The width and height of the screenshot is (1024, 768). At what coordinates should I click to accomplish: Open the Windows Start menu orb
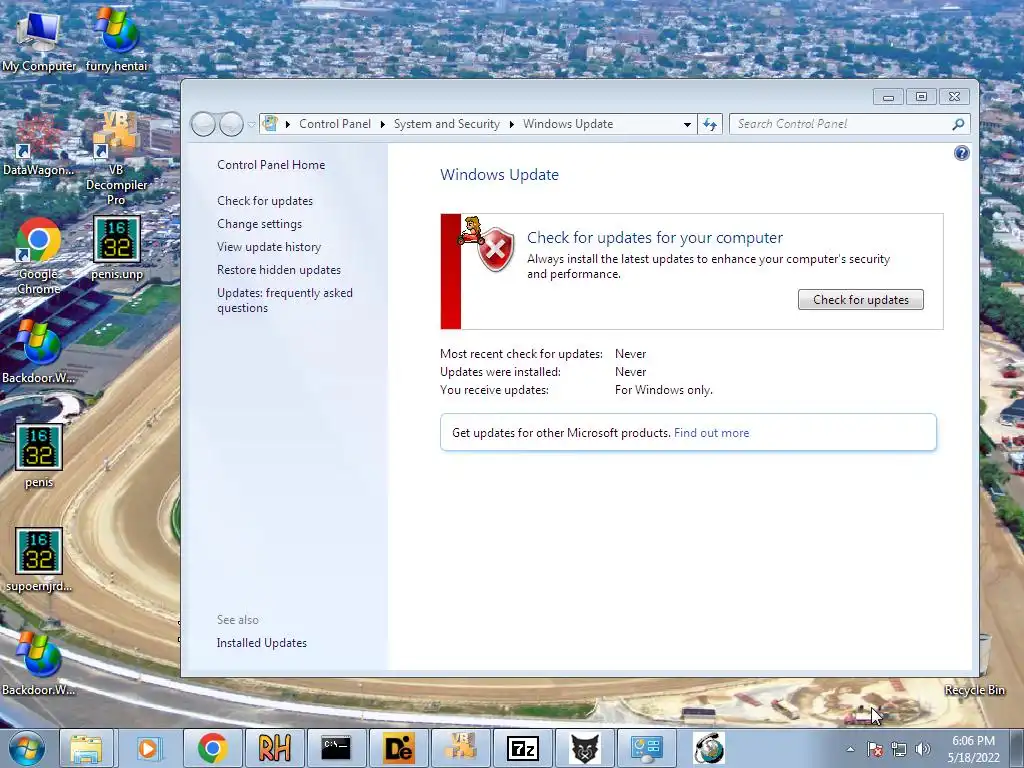27,748
